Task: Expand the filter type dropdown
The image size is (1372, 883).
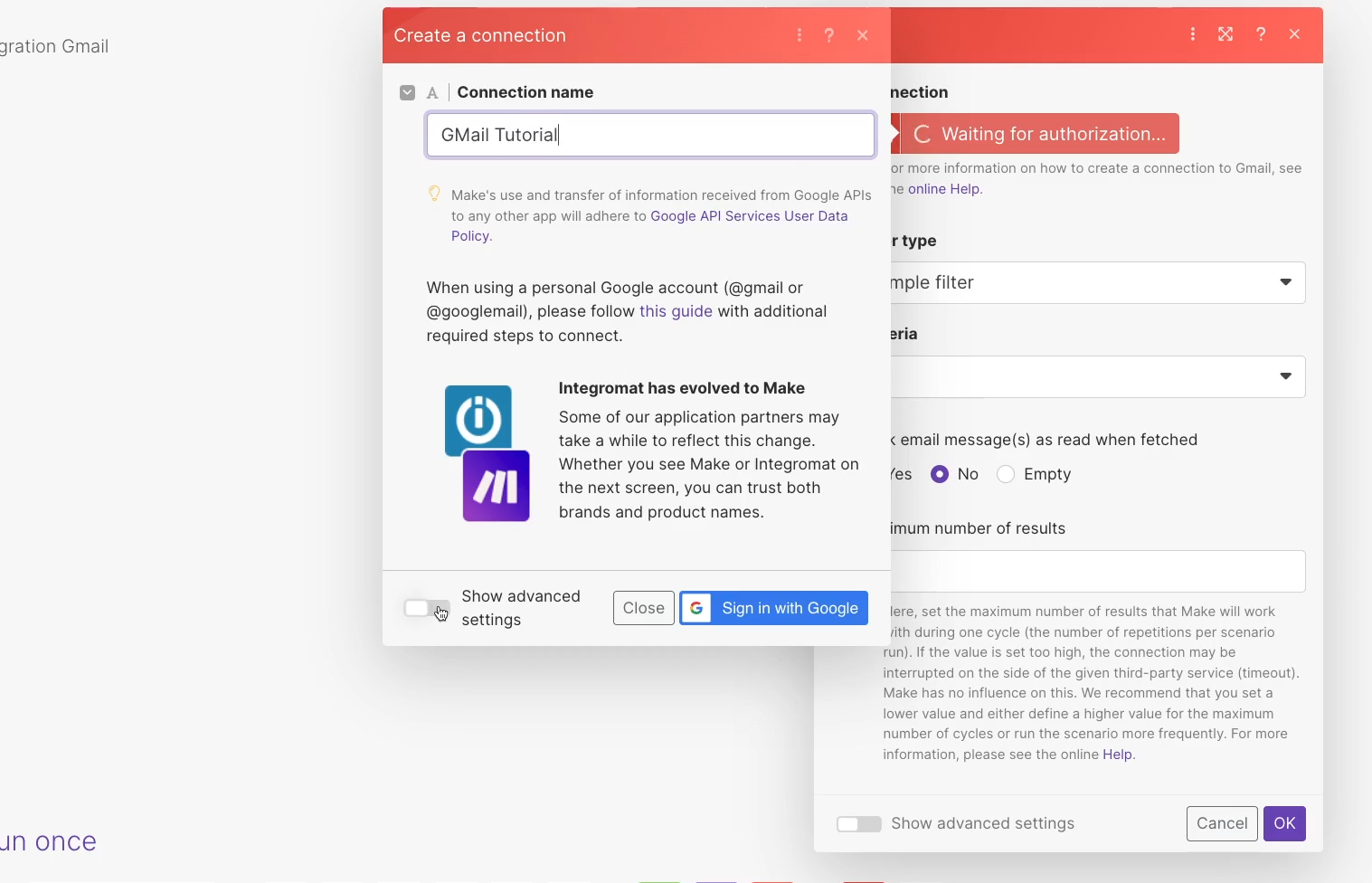Action: pyautogui.click(x=1097, y=282)
